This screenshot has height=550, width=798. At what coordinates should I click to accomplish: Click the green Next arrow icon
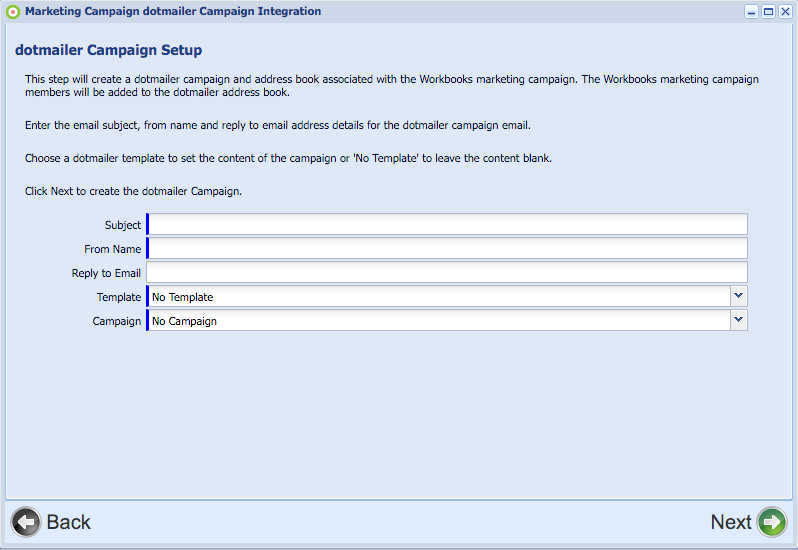(772, 522)
